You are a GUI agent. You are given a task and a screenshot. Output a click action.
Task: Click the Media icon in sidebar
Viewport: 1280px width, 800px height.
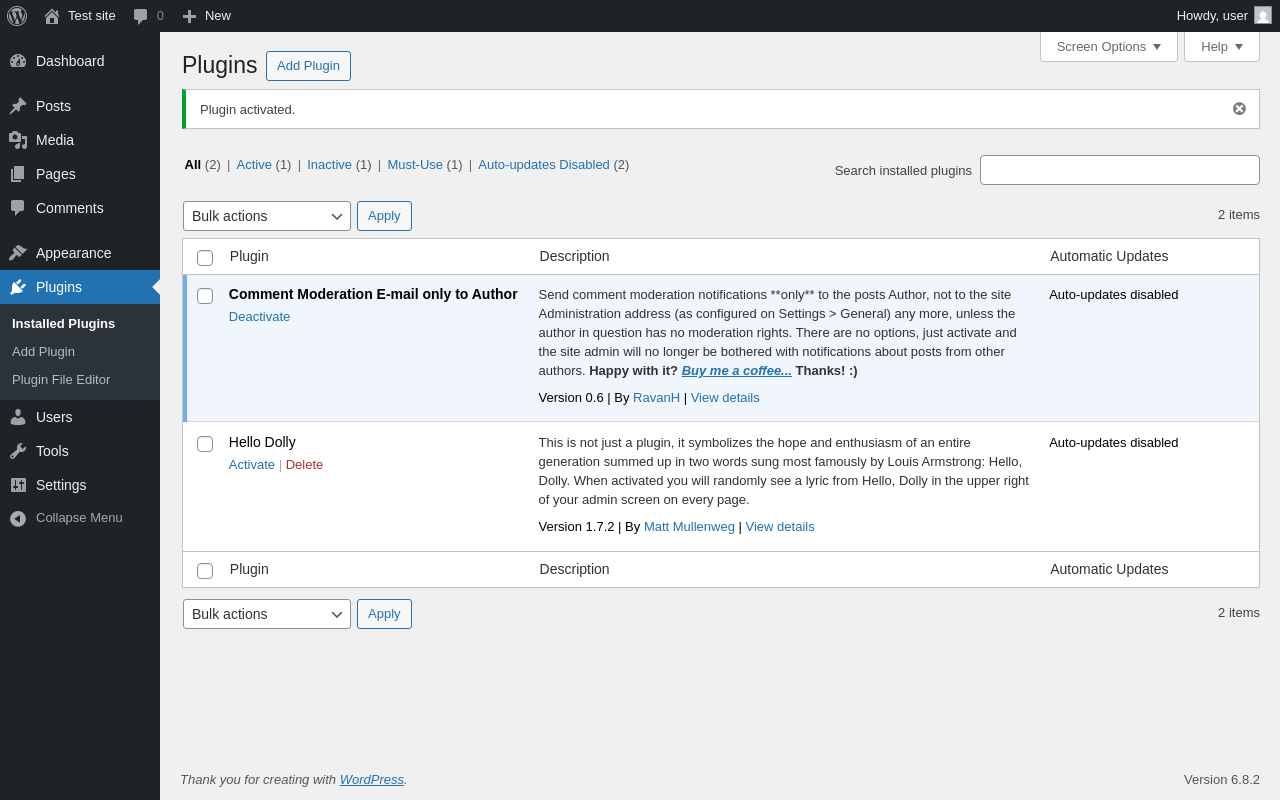click(18, 140)
